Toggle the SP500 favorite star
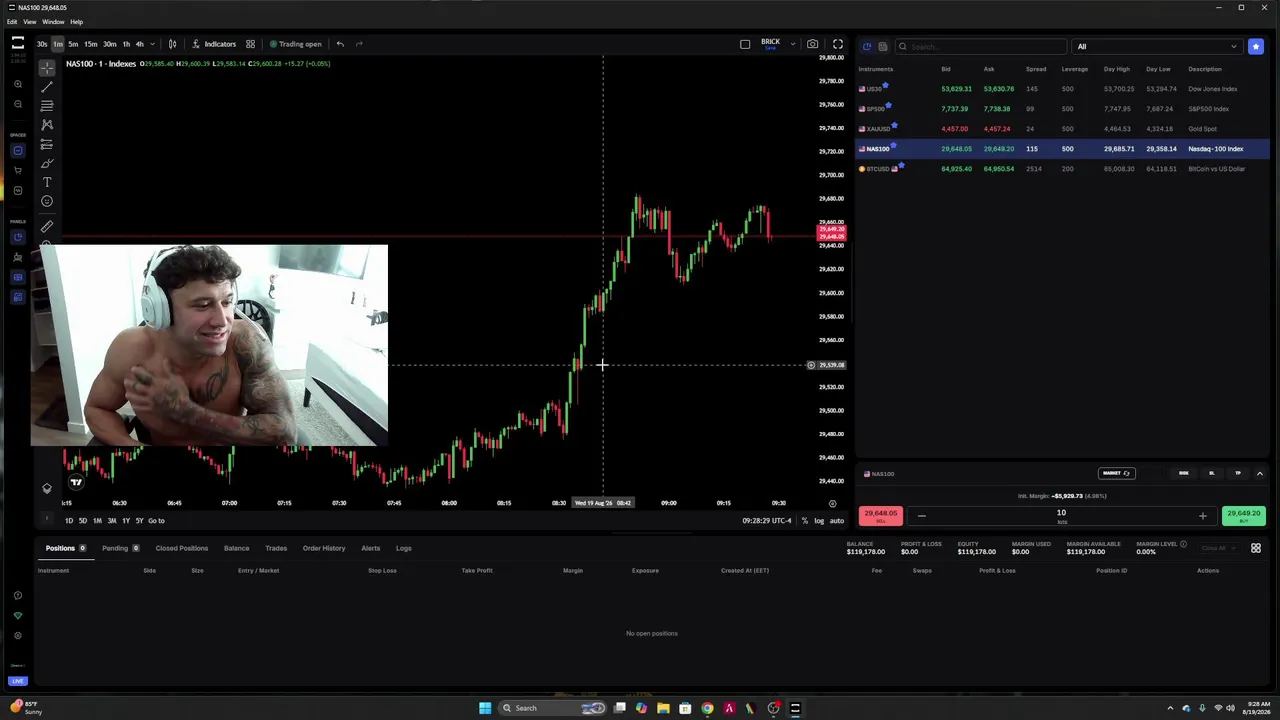The width and height of the screenshot is (1280, 720). point(889,106)
